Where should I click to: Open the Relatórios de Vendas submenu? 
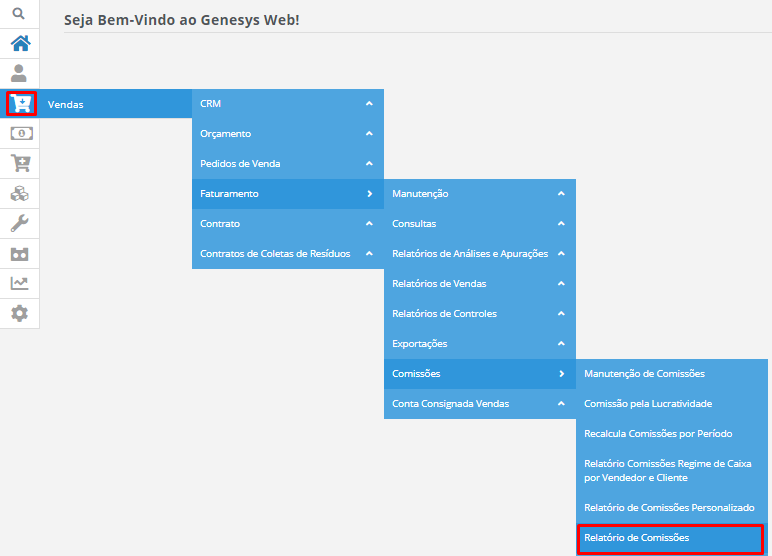pos(480,284)
